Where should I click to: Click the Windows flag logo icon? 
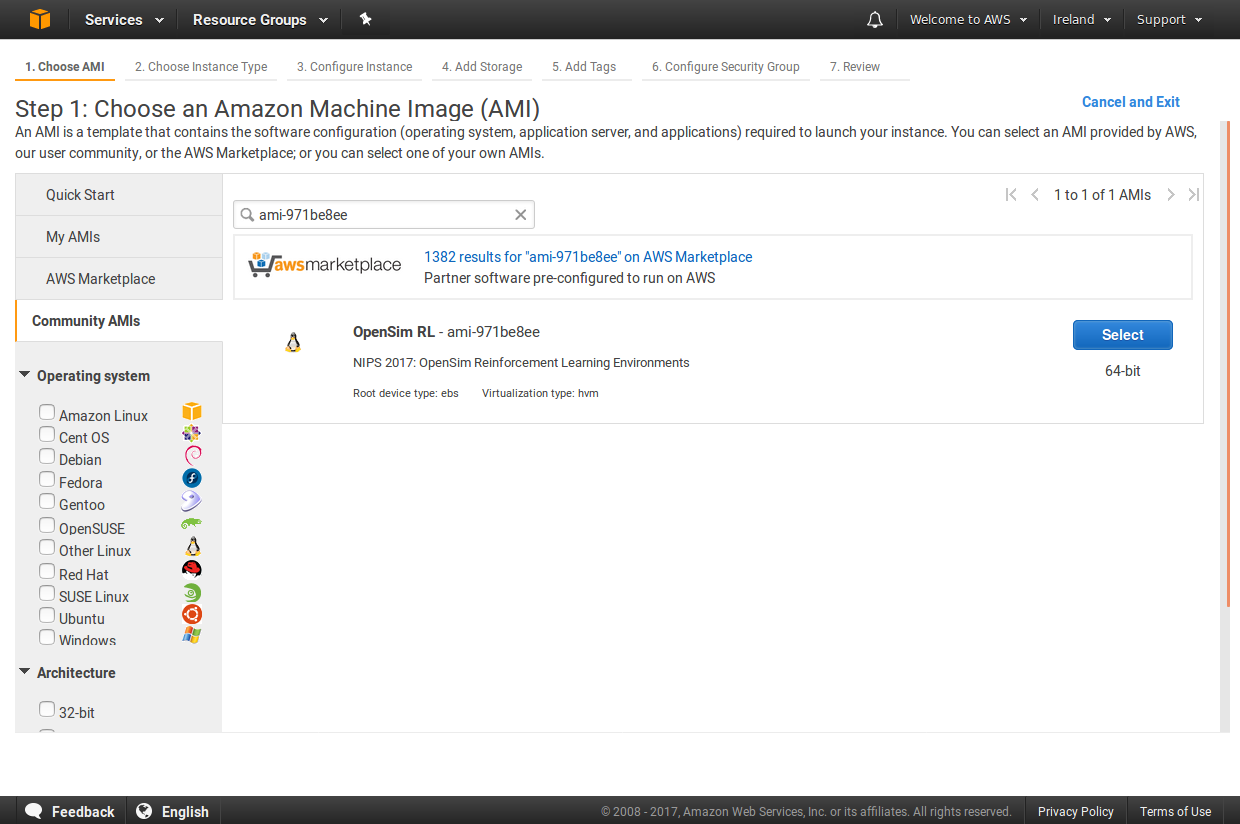pos(192,636)
